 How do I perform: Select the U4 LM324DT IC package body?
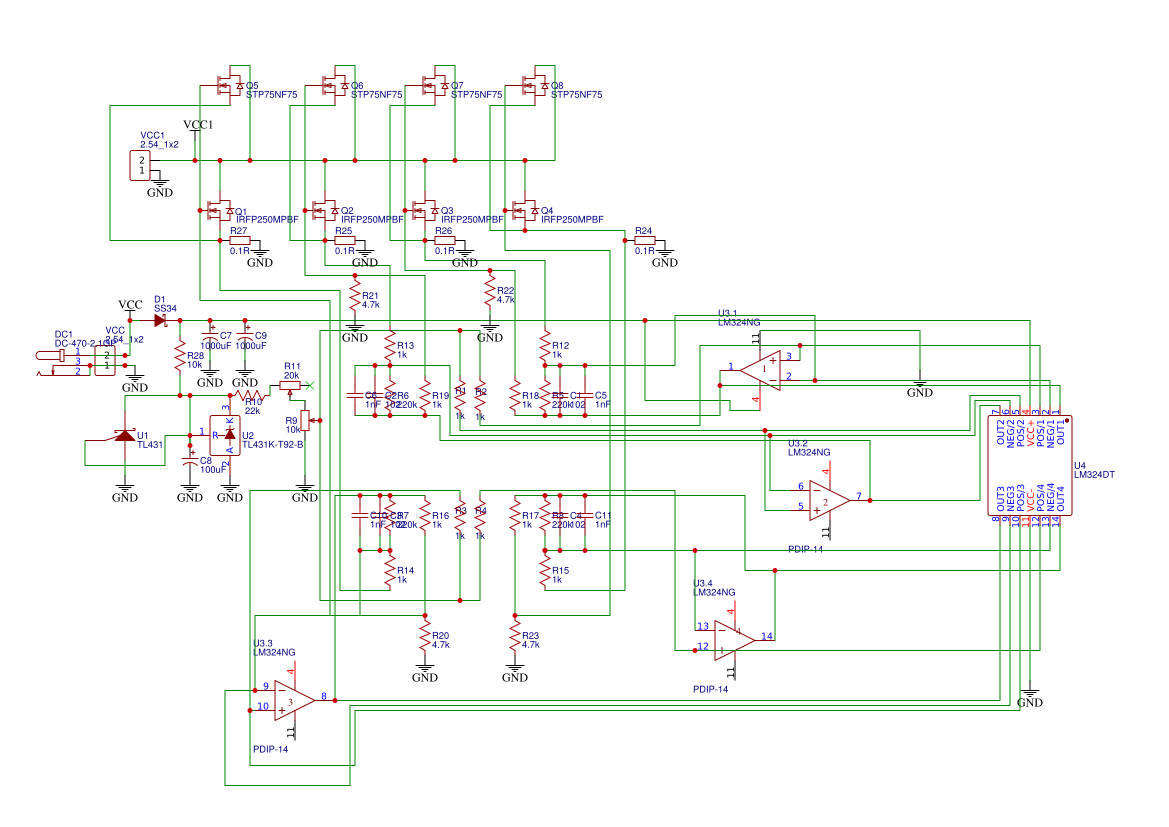(1030, 465)
